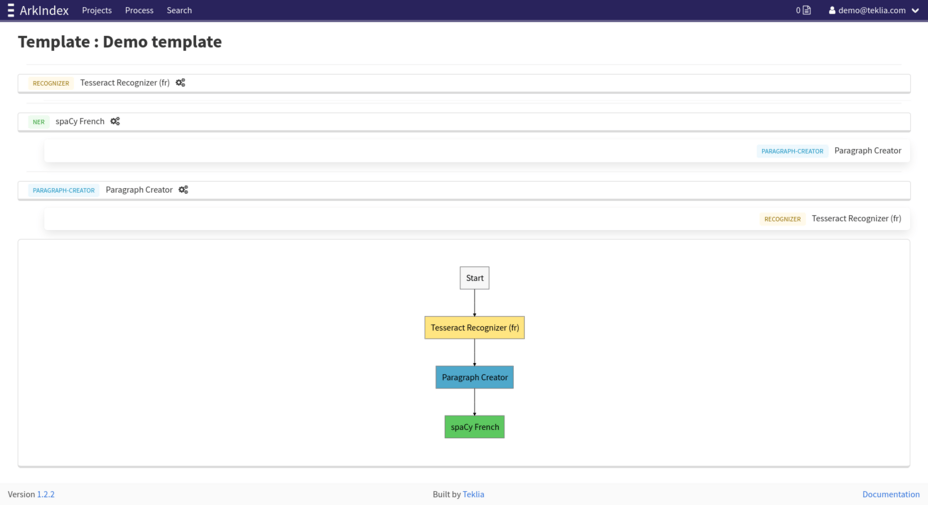Open the Documentation link

[x=890, y=494]
